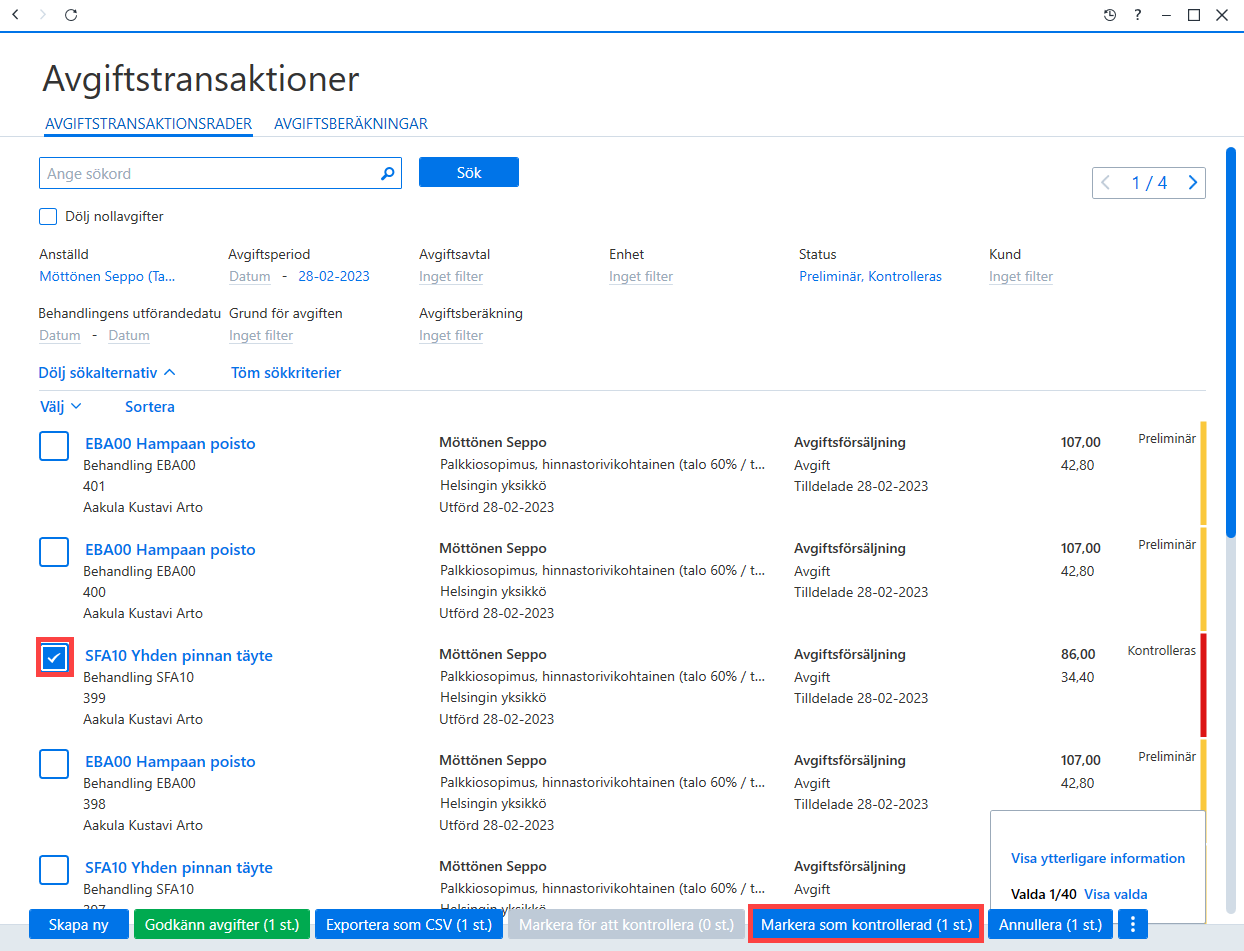The height and width of the screenshot is (951, 1244).
Task: Click Skapa ny button
Action: point(79,924)
